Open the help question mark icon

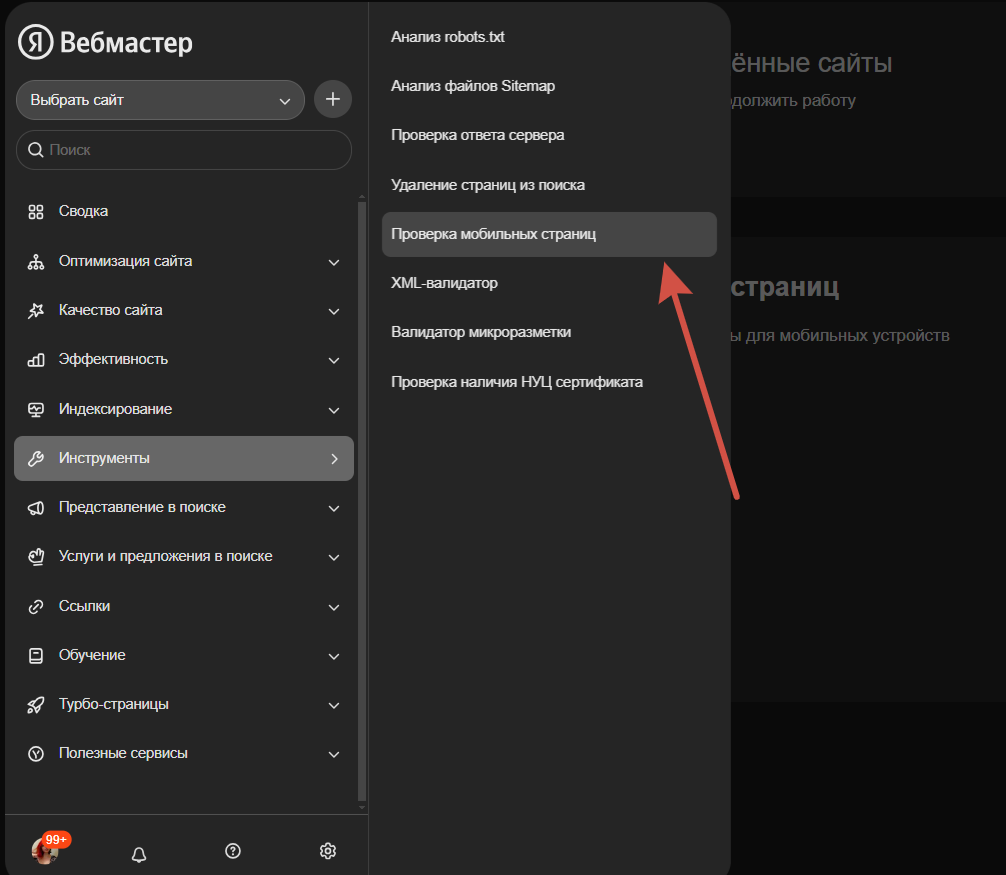[233, 851]
